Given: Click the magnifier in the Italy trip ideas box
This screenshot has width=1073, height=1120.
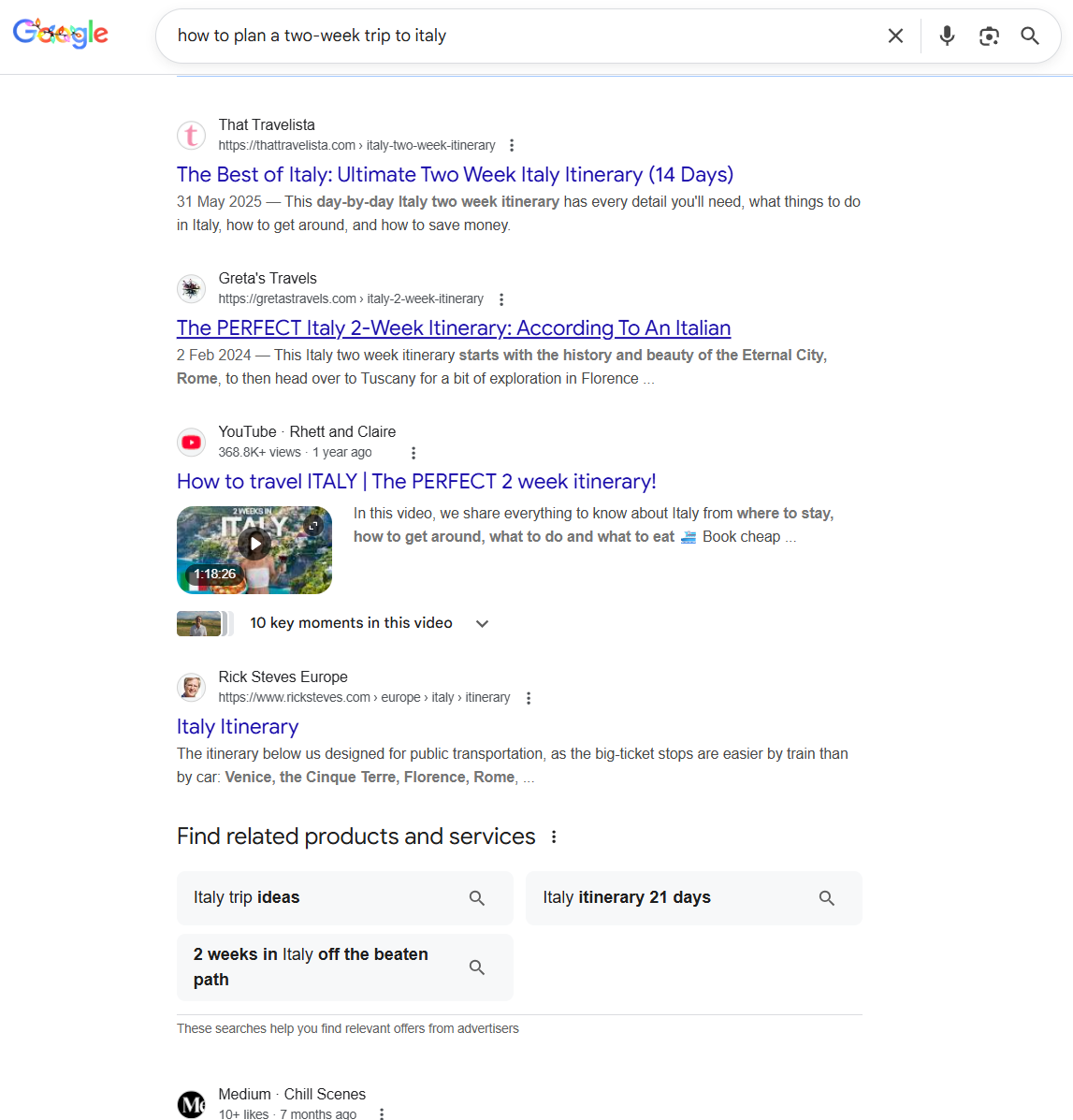Looking at the screenshot, I should (477, 897).
